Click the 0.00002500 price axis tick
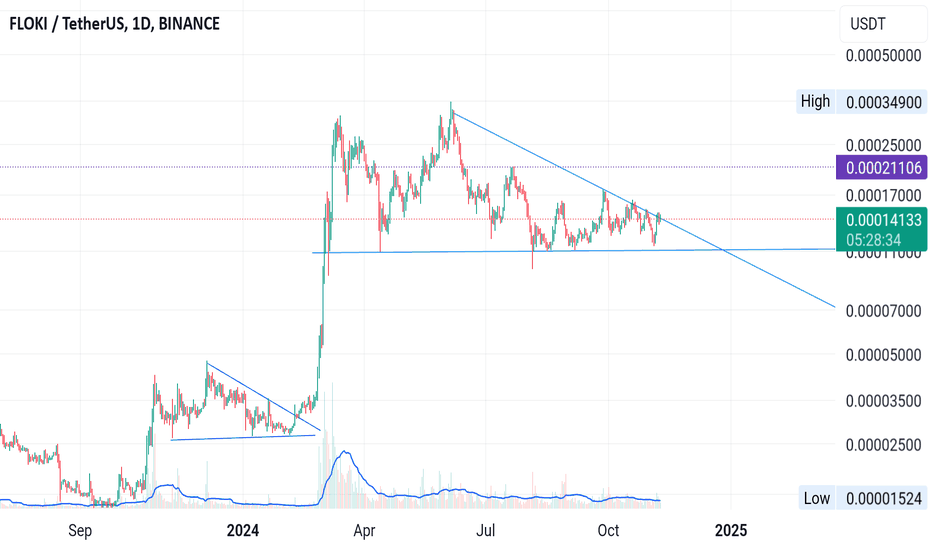932x550 pixels. coord(883,445)
